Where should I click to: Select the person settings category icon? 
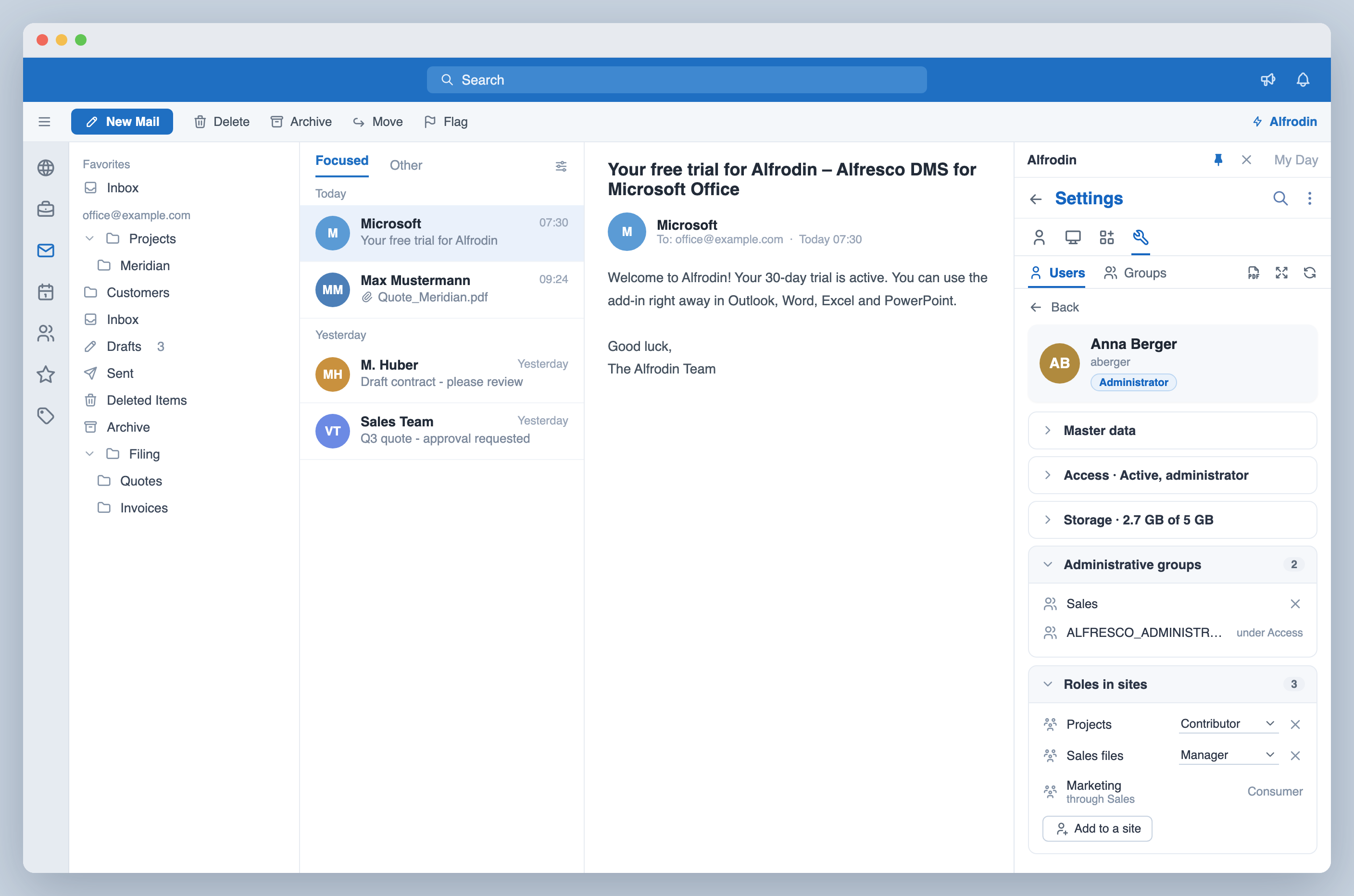click(1039, 237)
